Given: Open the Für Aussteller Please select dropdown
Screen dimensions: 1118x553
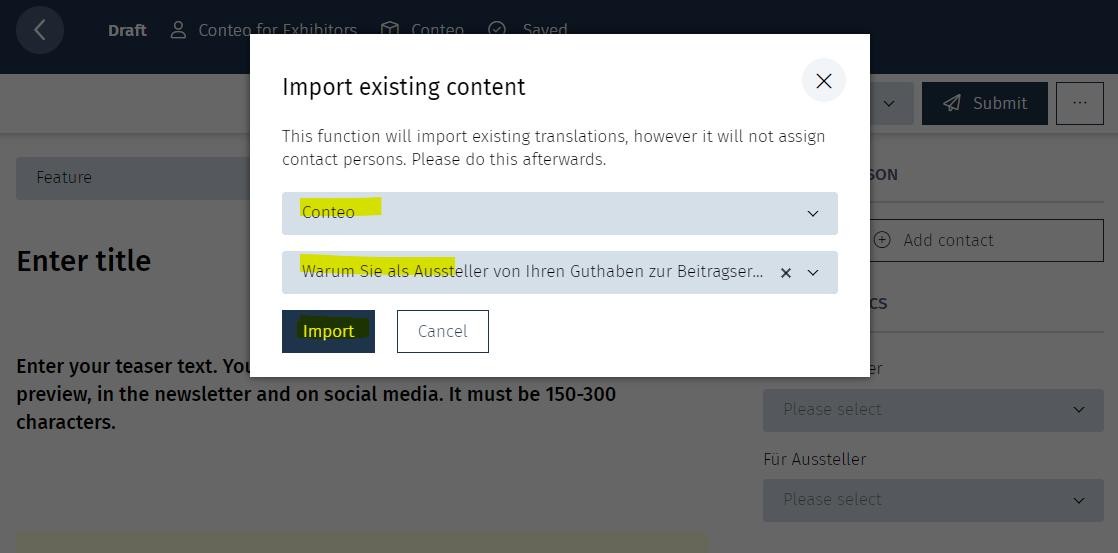Looking at the screenshot, I should (933, 500).
